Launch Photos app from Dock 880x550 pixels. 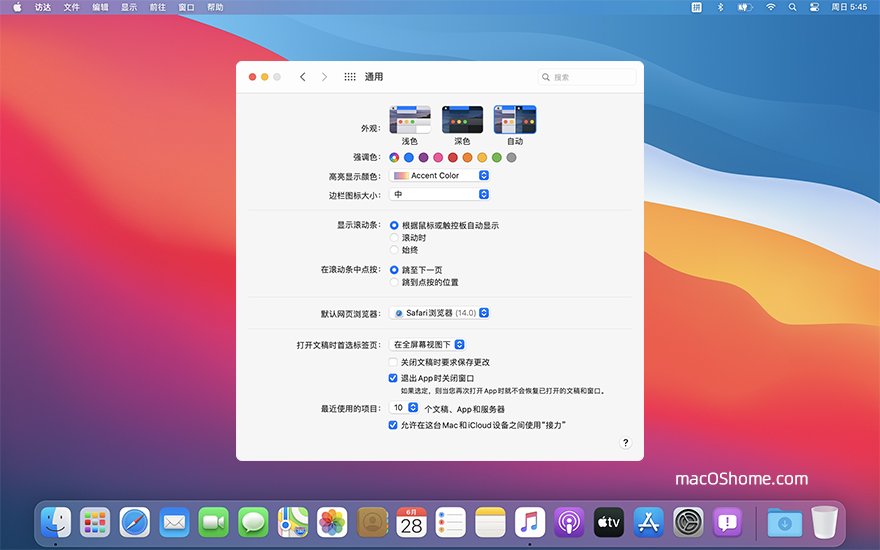[x=332, y=522]
